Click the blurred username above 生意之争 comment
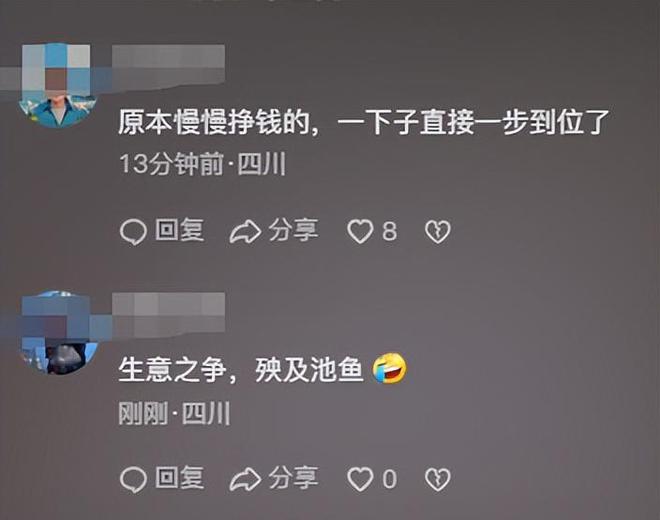660x520 pixels. point(168,315)
